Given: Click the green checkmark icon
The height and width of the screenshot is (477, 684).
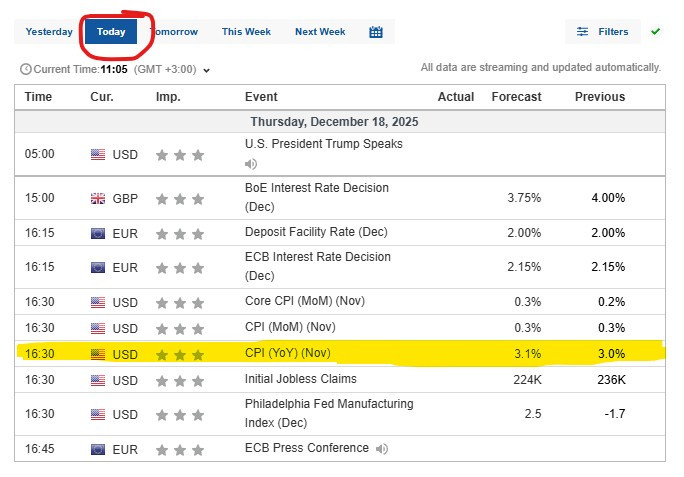Looking at the screenshot, I should (655, 31).
